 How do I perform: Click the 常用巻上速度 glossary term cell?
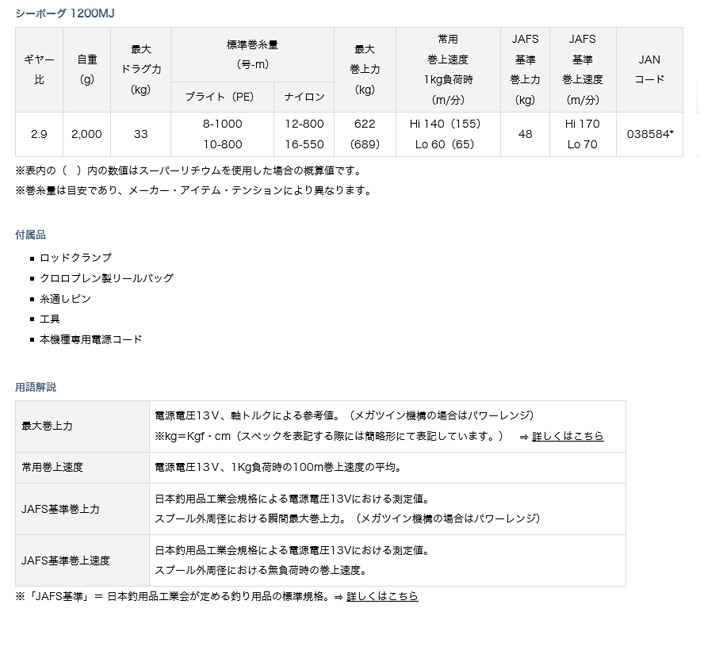click(x=82, y=468)
